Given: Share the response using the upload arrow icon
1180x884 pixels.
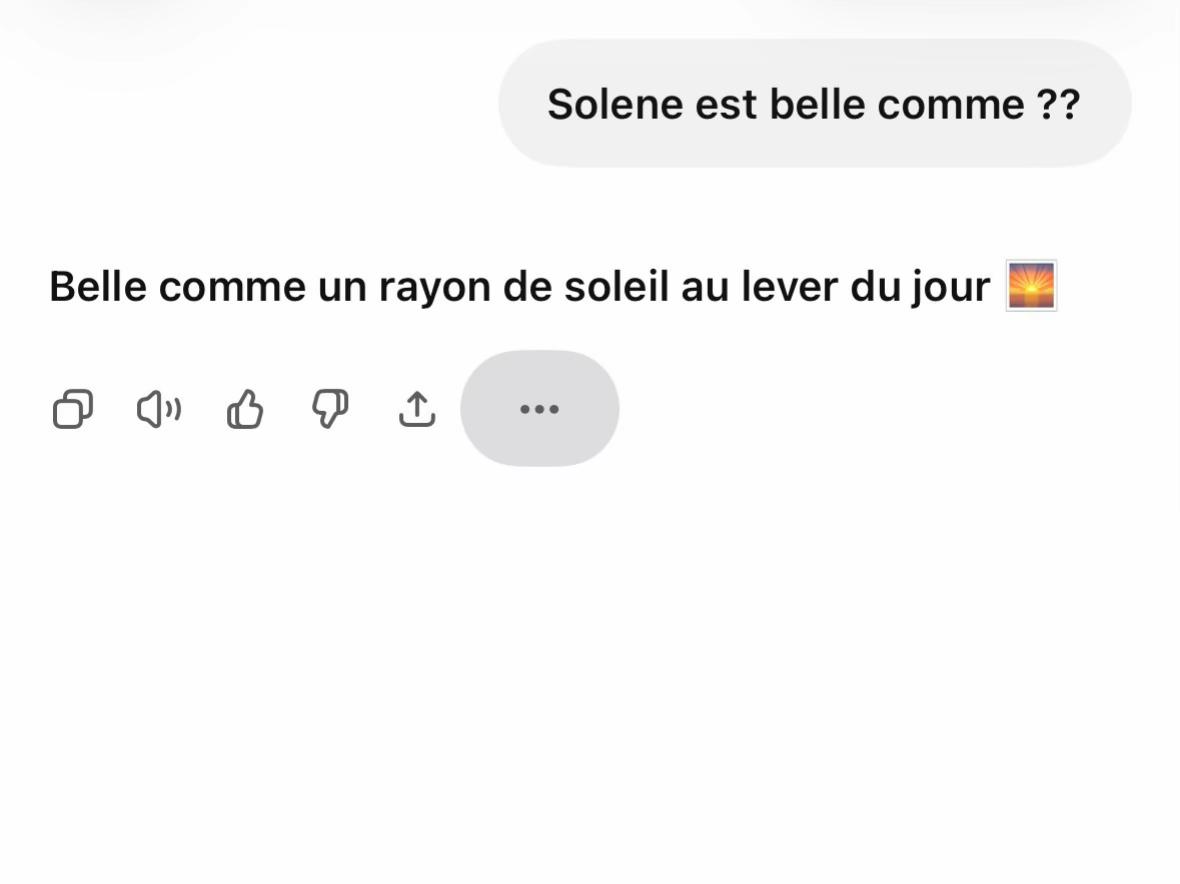Looking at the screenshot, I should (416, 409).
